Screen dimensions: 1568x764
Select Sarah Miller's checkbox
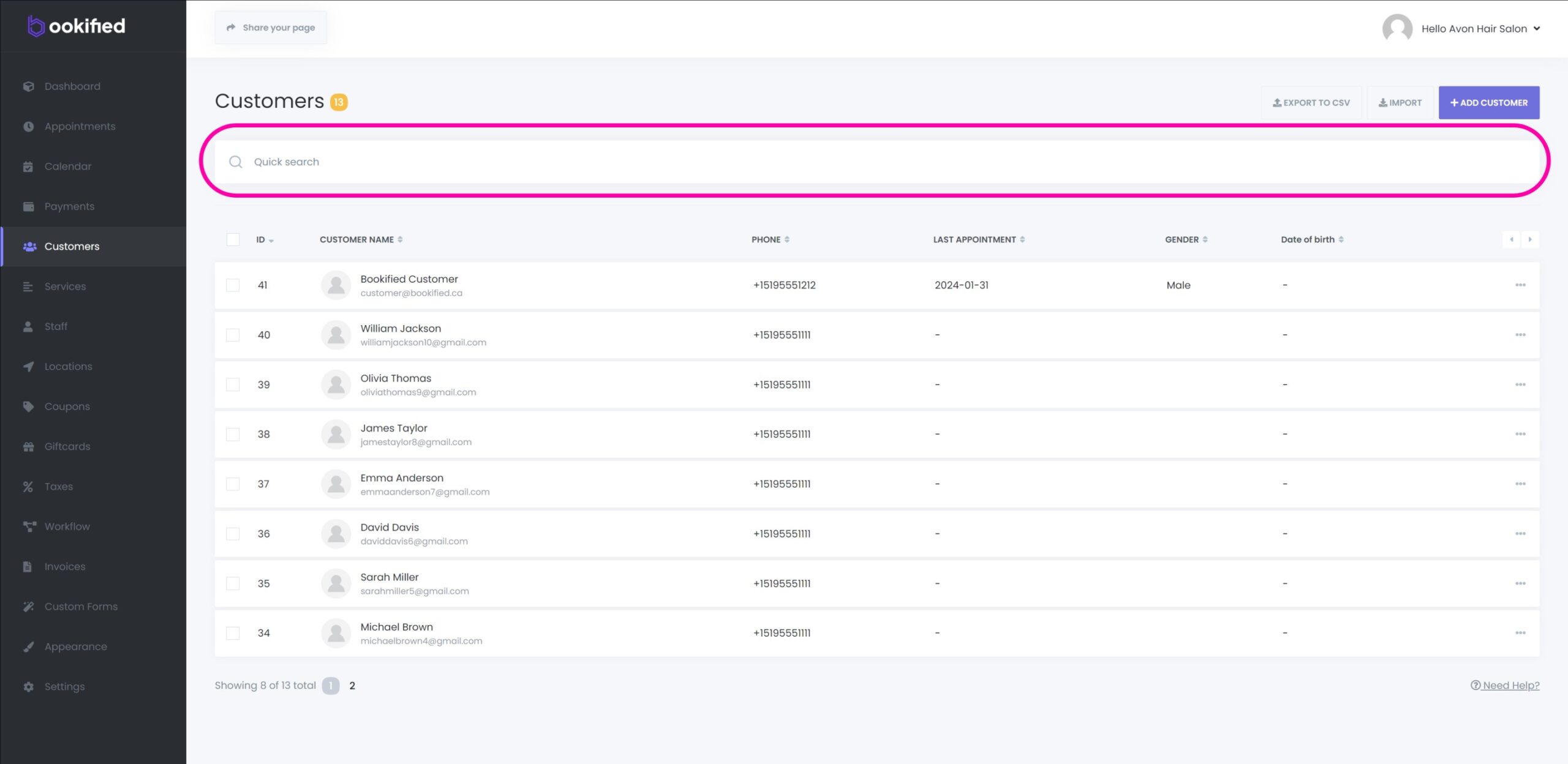[233, 584]
